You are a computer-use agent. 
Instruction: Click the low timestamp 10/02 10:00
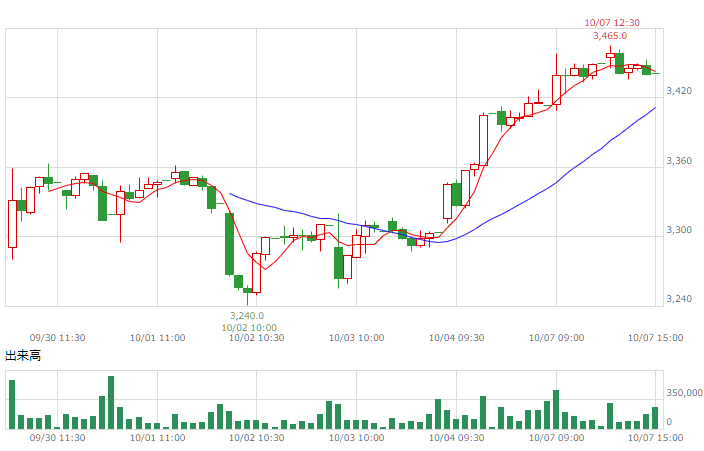click(249, 328)
